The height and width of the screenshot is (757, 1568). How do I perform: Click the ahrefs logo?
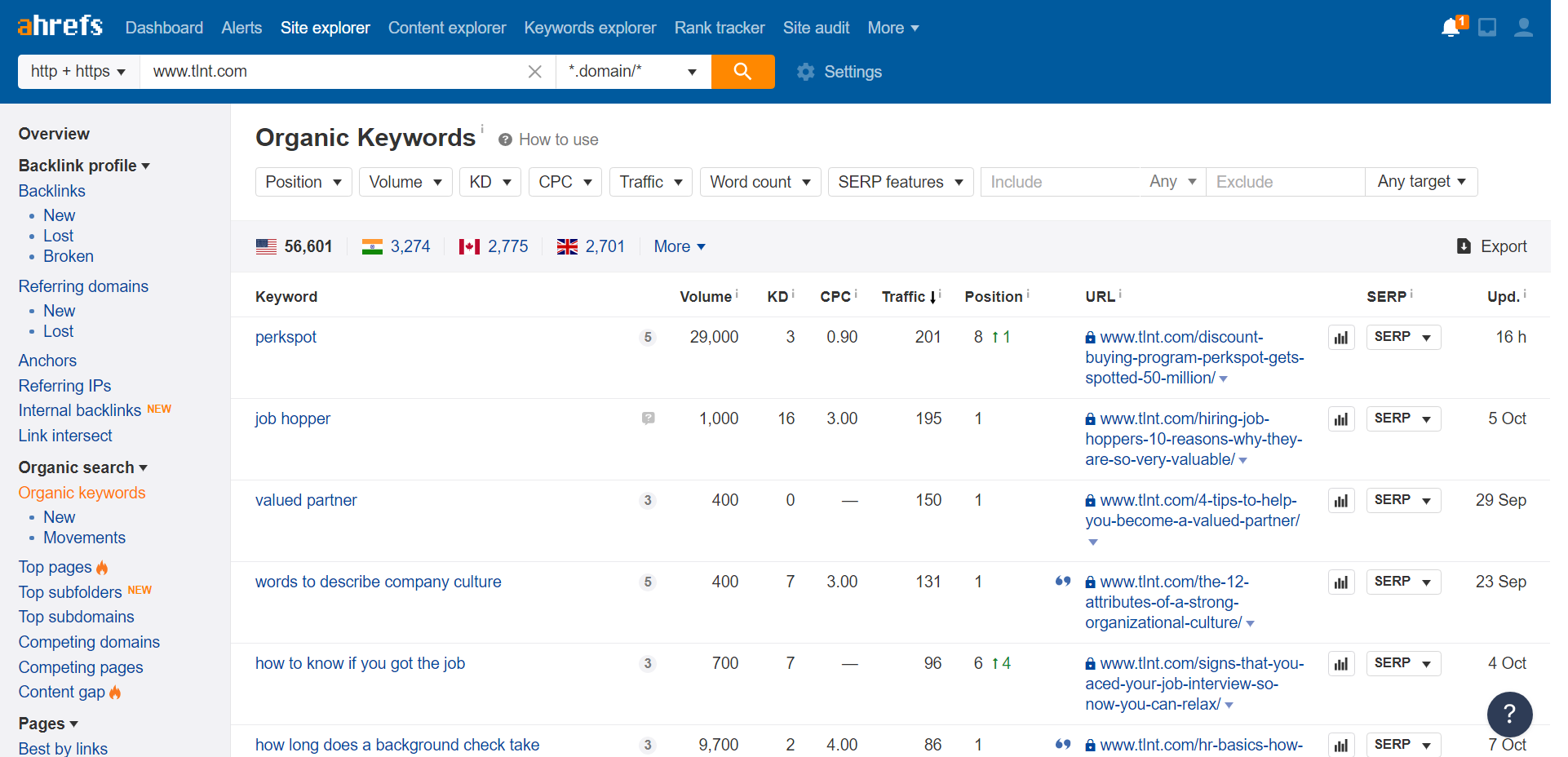(x=60, y=26)
